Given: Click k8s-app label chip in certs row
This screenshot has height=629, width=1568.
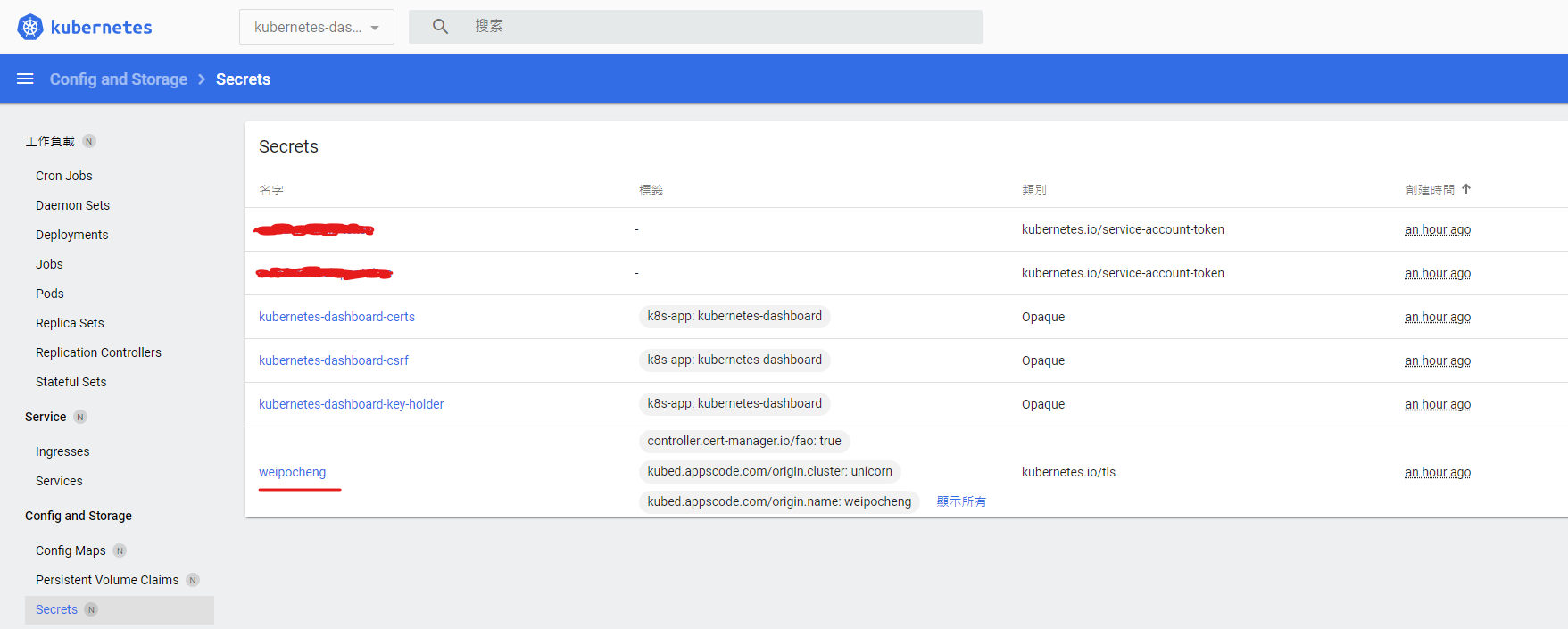Looking at the screenshot, I should coord(734,317).
